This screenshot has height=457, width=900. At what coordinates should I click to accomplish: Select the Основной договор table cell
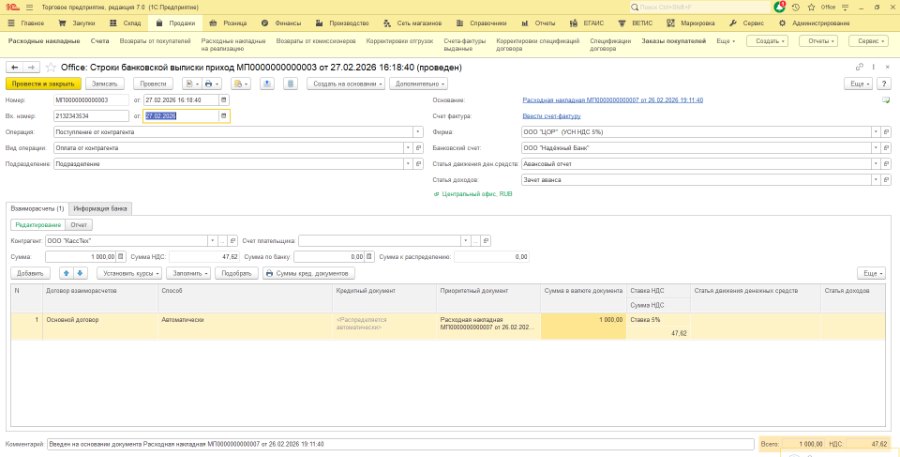[101, 326]
